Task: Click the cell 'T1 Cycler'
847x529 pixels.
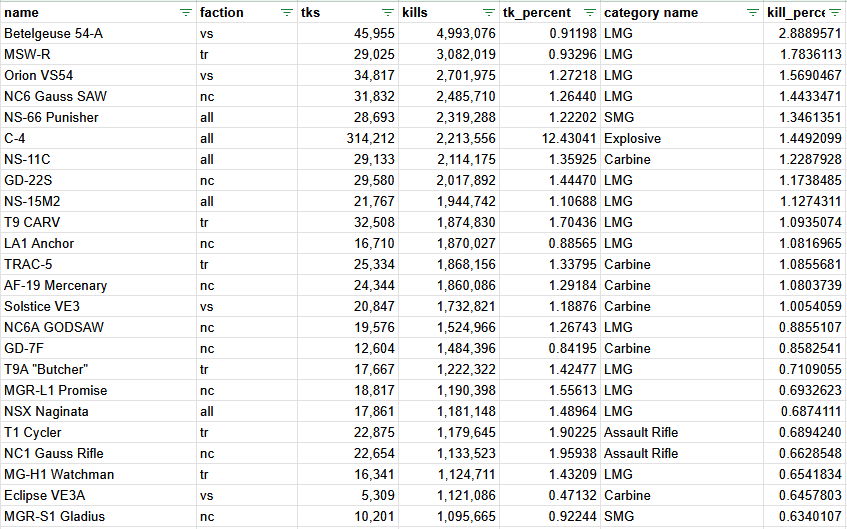Action: click(98, 433)
